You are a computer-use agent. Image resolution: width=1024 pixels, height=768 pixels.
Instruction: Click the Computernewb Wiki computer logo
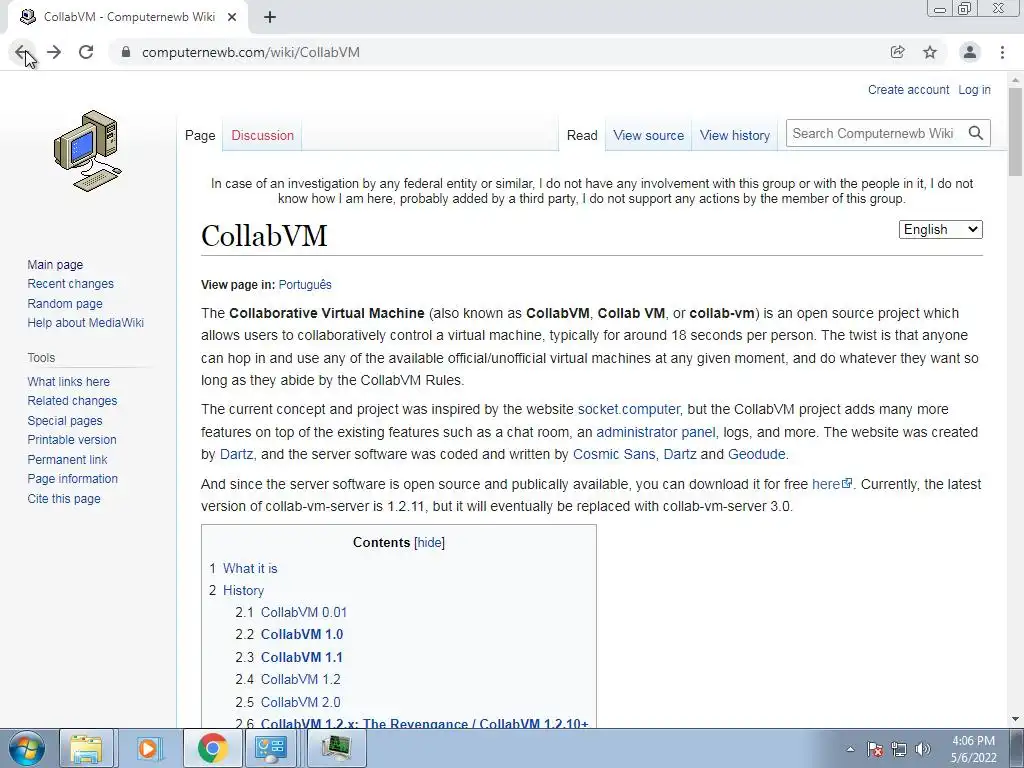click(88, 151)
